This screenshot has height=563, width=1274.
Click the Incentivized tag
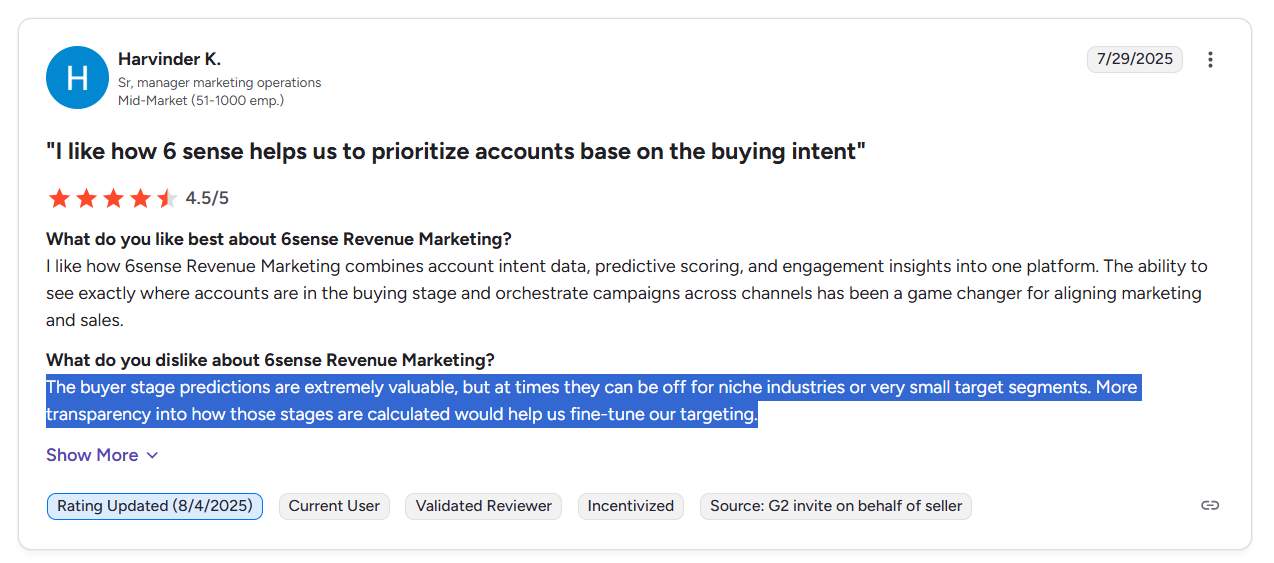pyautogui.click(x=631, y=506)
